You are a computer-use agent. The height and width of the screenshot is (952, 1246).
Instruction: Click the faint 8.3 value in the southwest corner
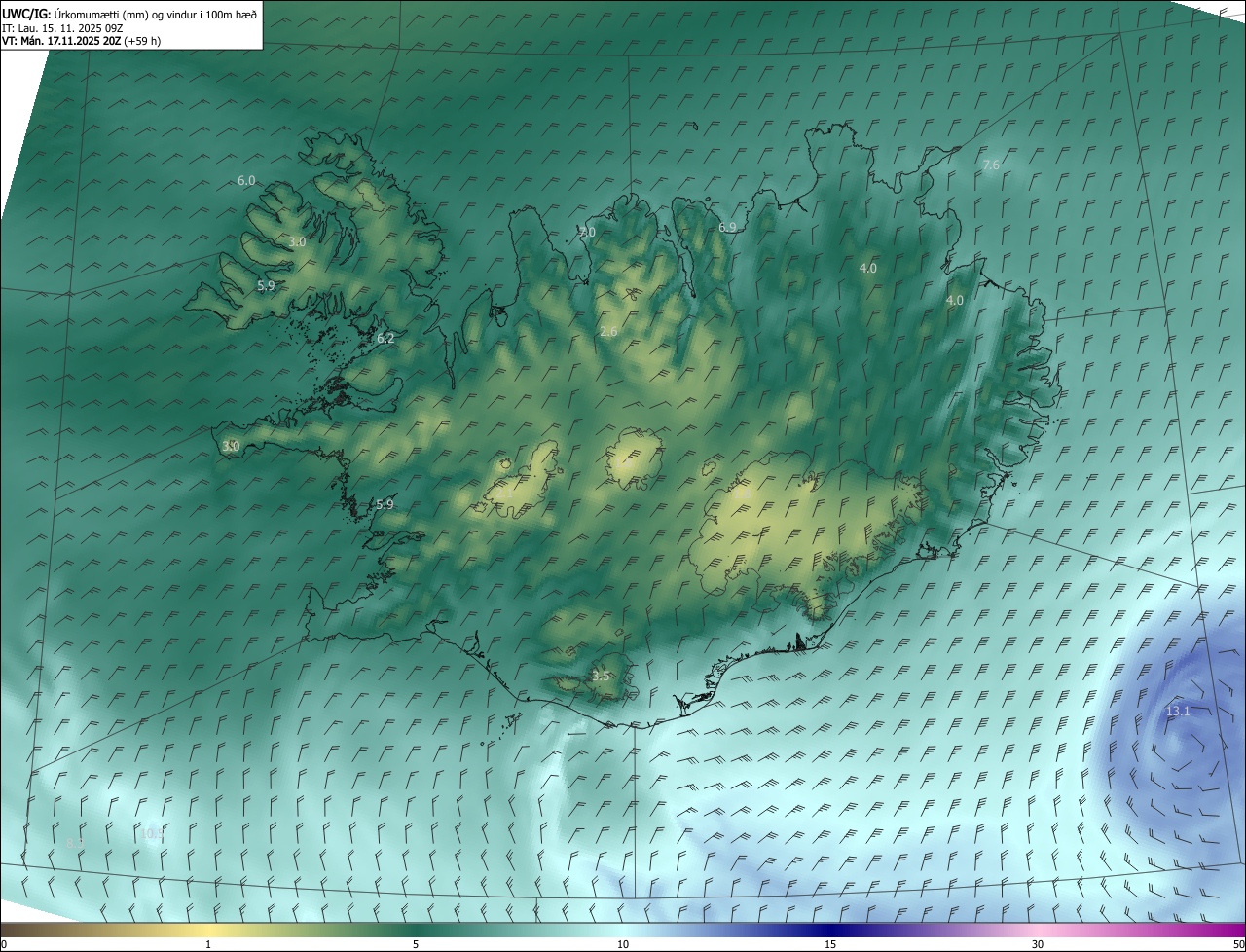point(75,842)
